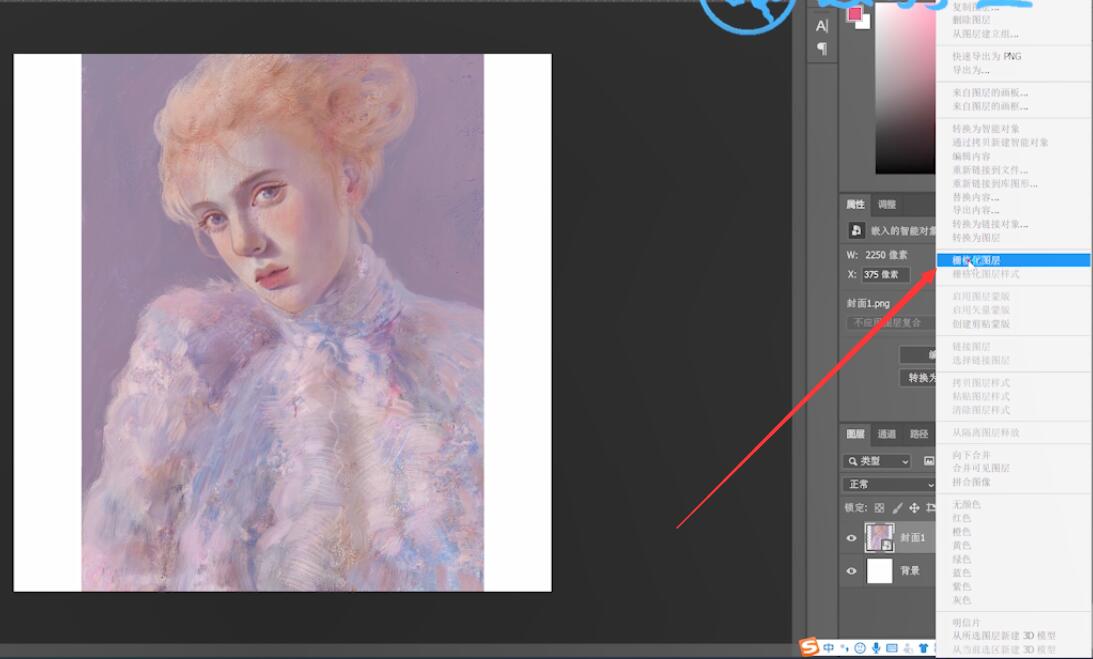1093x659 pixels.
Task: Hide the 背景 layer
Action: point(851,570)
